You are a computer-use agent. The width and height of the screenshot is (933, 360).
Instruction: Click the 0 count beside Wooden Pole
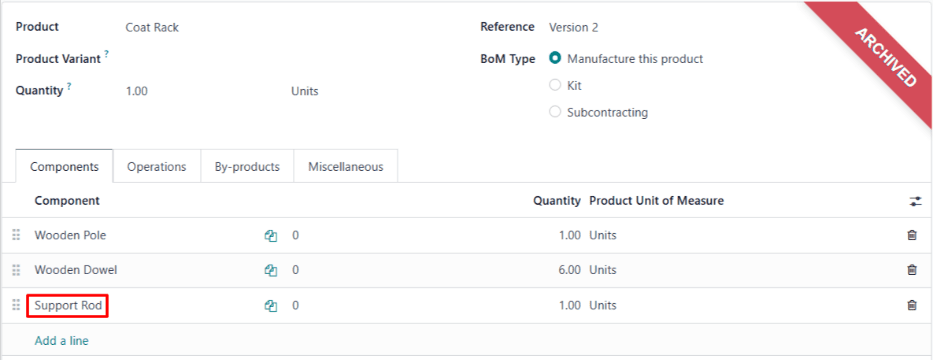point(295,236)
